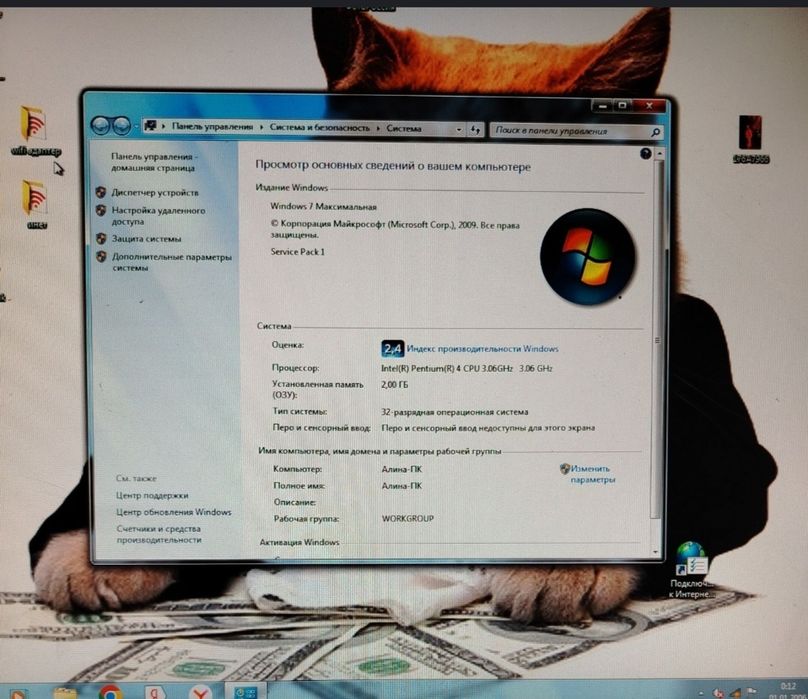Open Yandex Browser on taskbar

click(x=199, y=693)
